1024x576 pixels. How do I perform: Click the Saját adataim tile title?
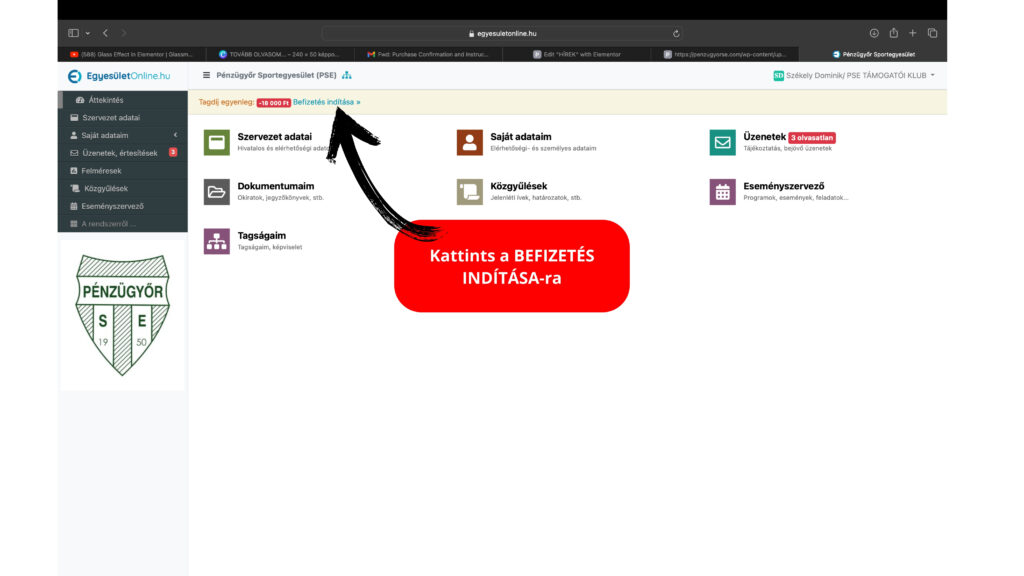click(520, 136)
